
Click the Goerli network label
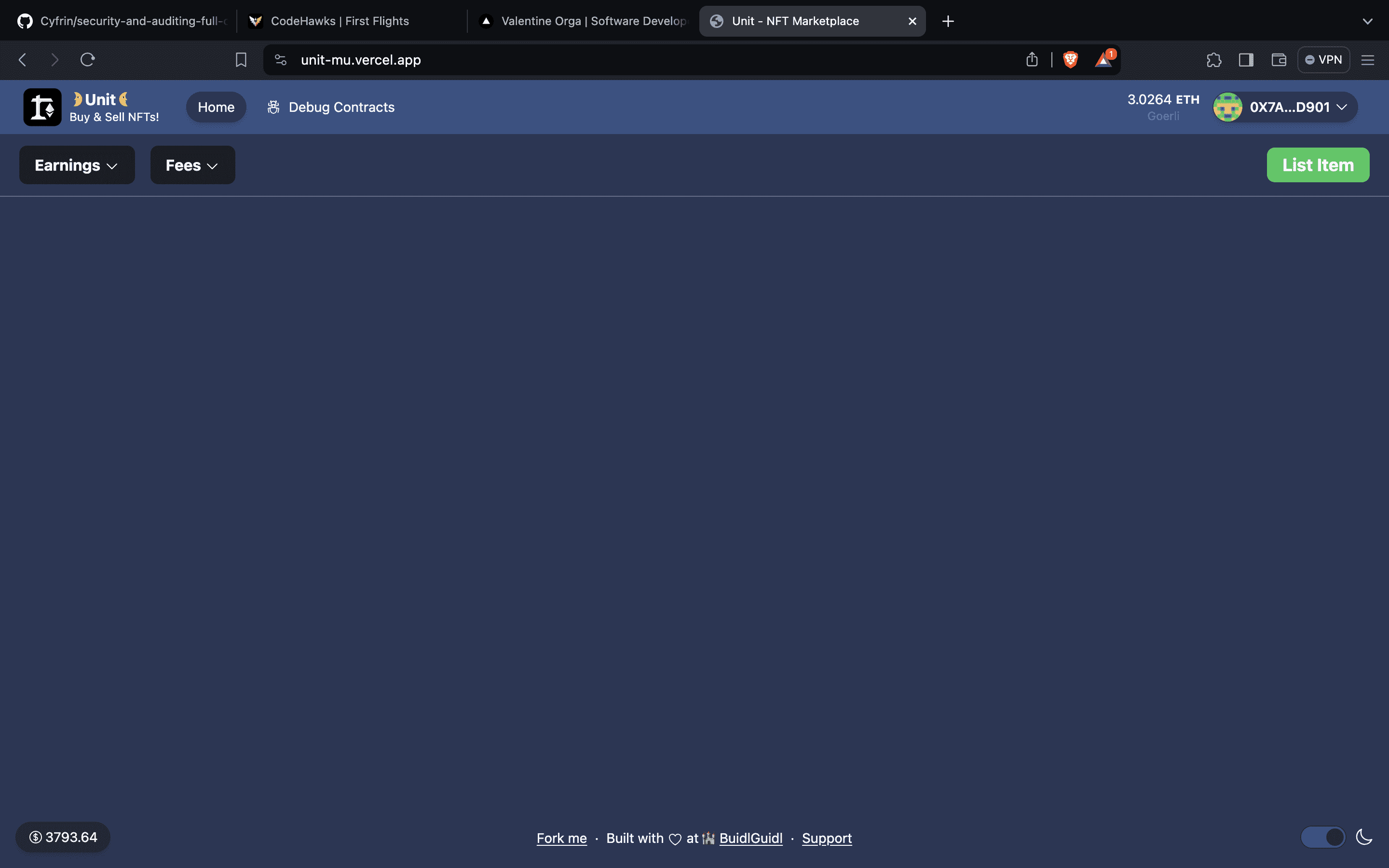click(x=1163, y=116)
